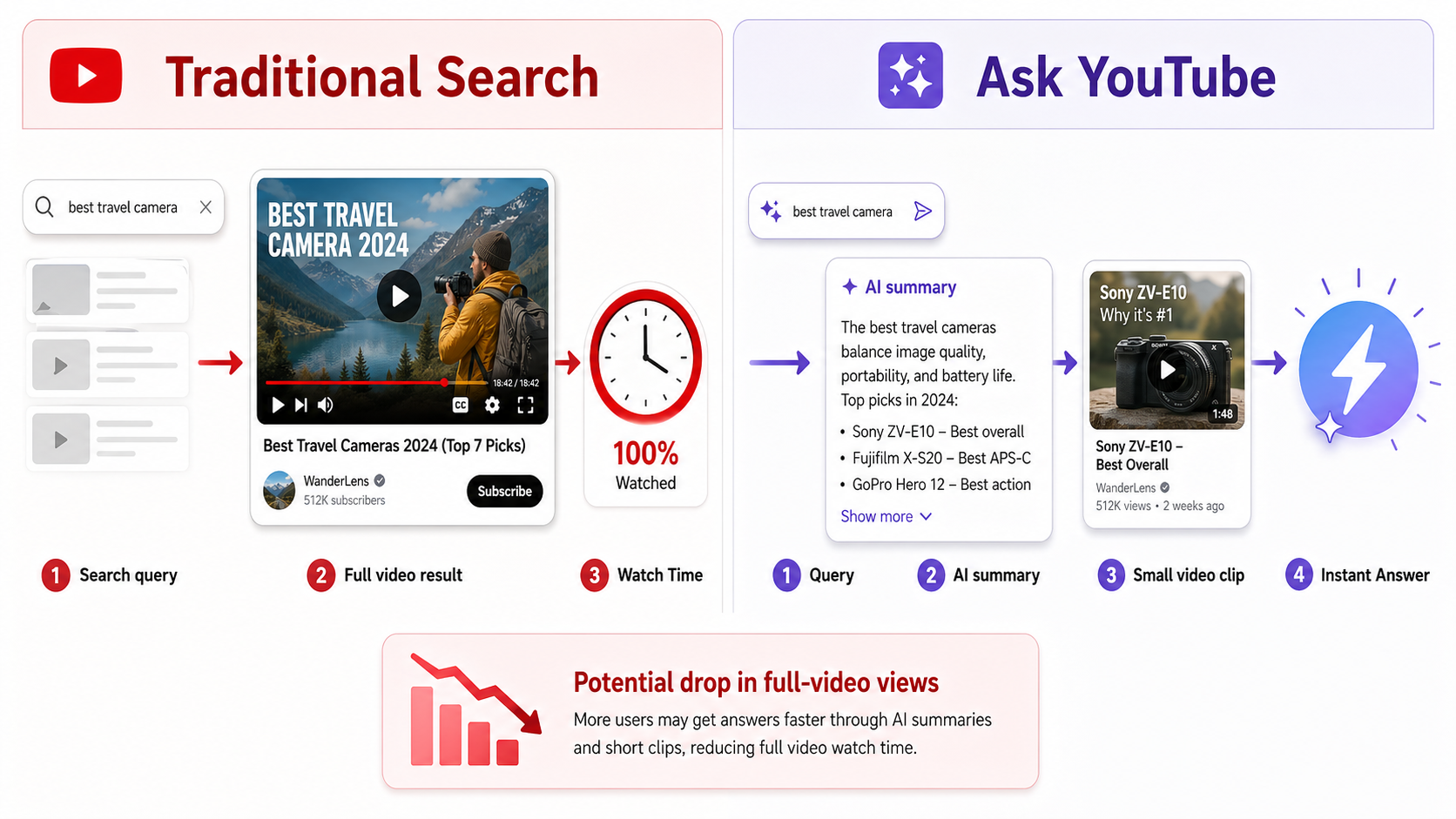Click the magnifying glass search icon
Viewport: 1456px width, 819px height.
point(44,207)
